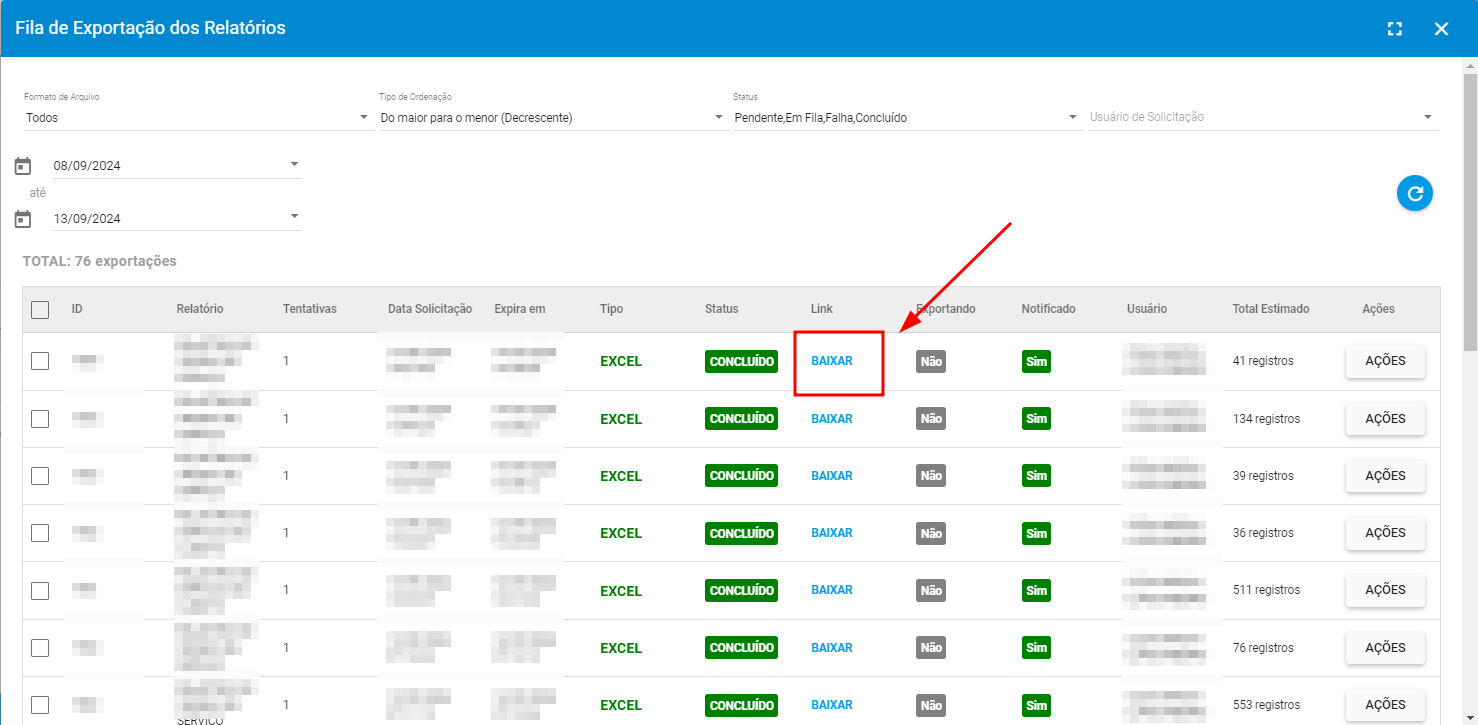Click BAIXAR link for 511 registros row

point(832,590)
